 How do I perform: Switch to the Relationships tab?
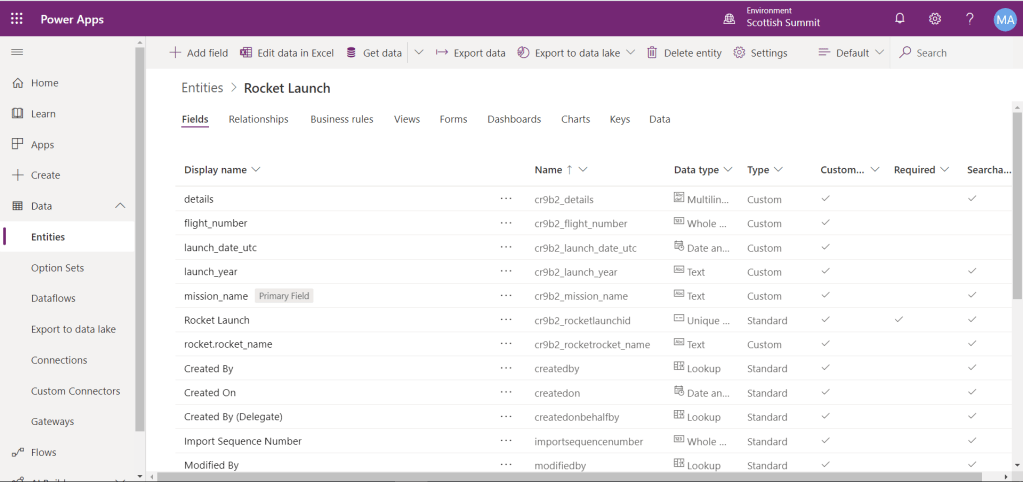coord(258,119)
